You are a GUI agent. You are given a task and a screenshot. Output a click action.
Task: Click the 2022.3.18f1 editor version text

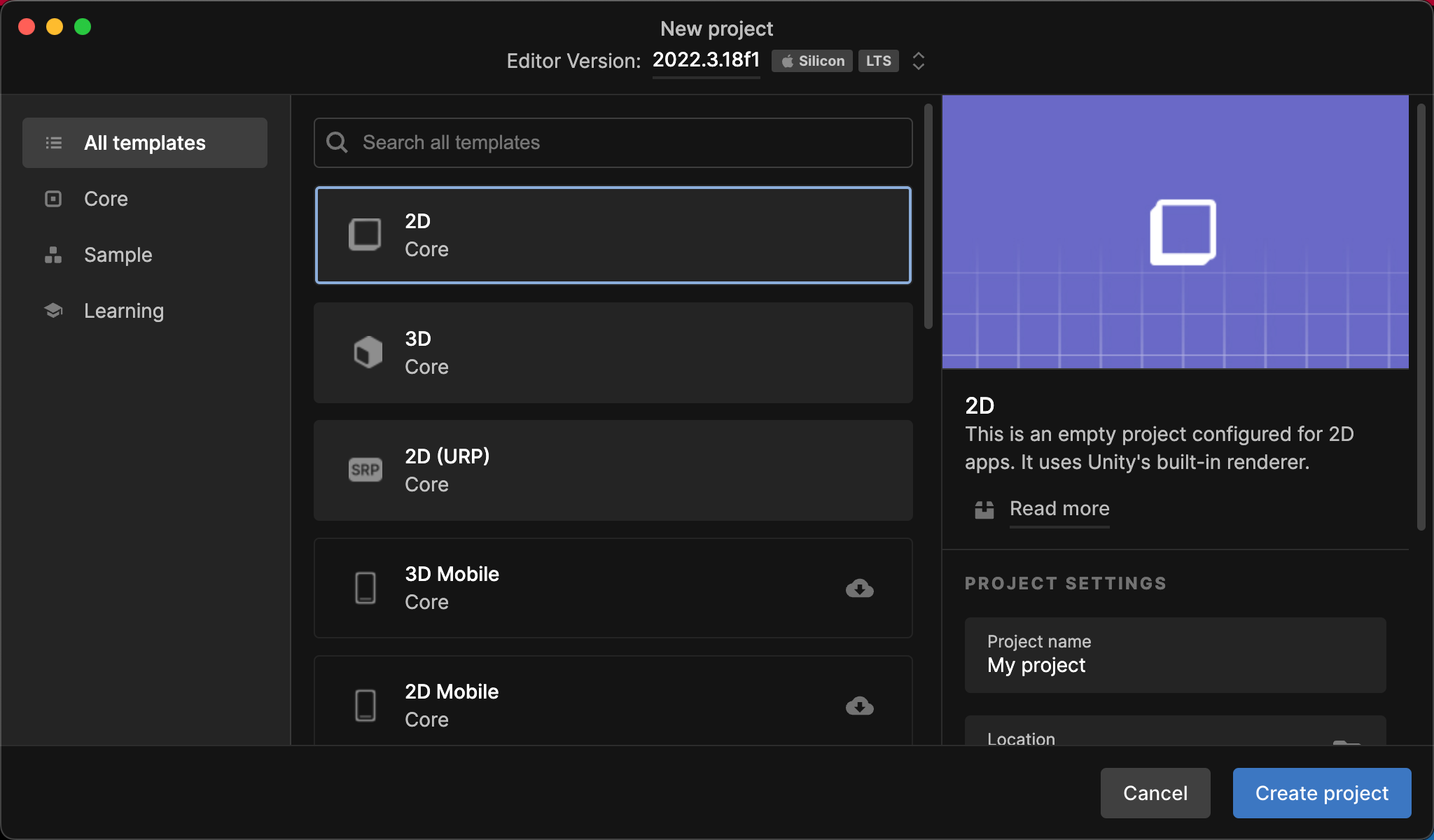pos(706,60)
